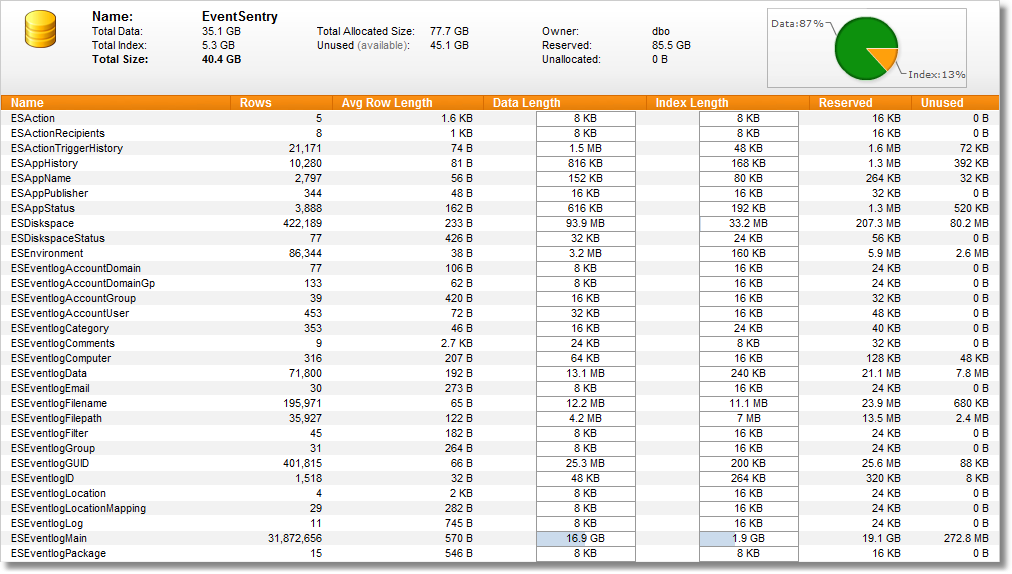Select the ESEventlogGUID table name
Image resolution: width=1012 pixels, height=574 pixels.
50,464
